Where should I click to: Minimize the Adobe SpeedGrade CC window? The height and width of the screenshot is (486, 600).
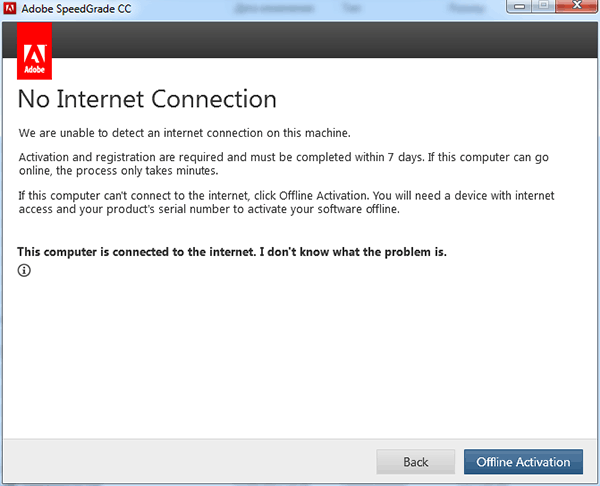(x=519, y=6)
